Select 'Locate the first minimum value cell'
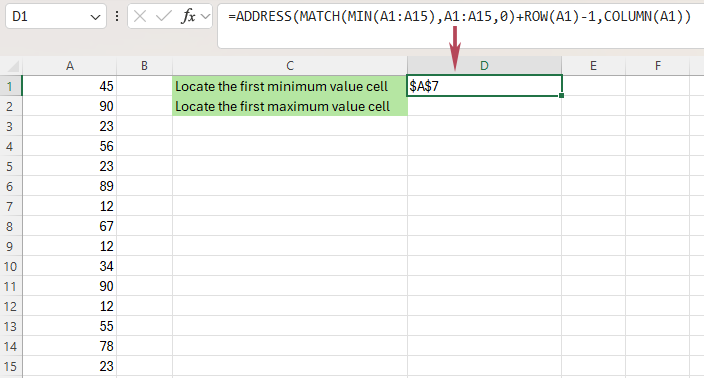Screen dimensions: 704x378 pos(290,86)
